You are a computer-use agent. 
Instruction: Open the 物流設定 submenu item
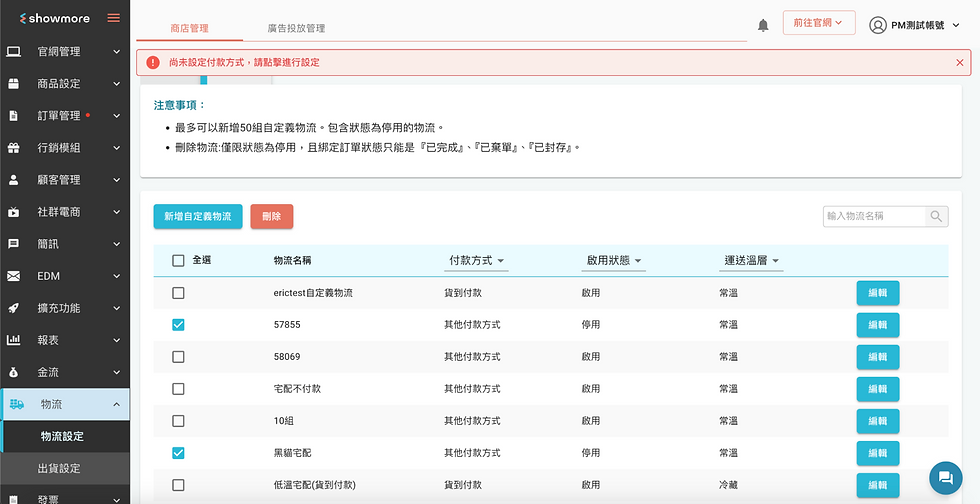65,436
